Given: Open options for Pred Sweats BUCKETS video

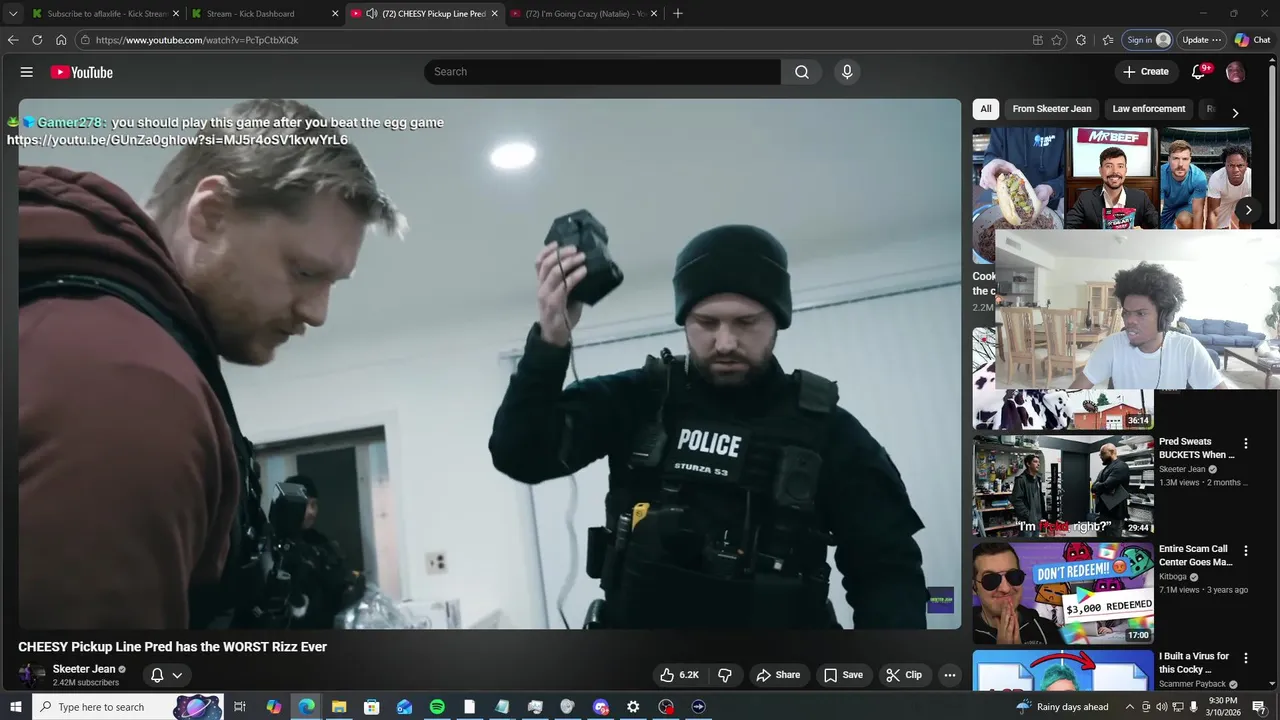Looking at the screenshot, I should [x=1246, y=443].
